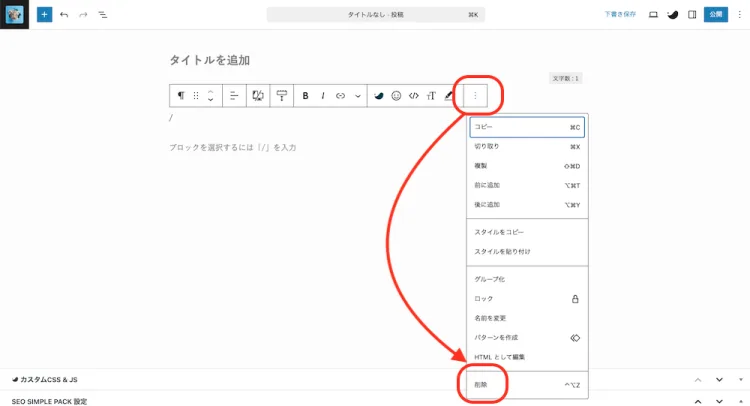Open command palette titled タイトルなし・投稿
The width and height of the screenshot is (750, 406).
(x=375, y=14)
